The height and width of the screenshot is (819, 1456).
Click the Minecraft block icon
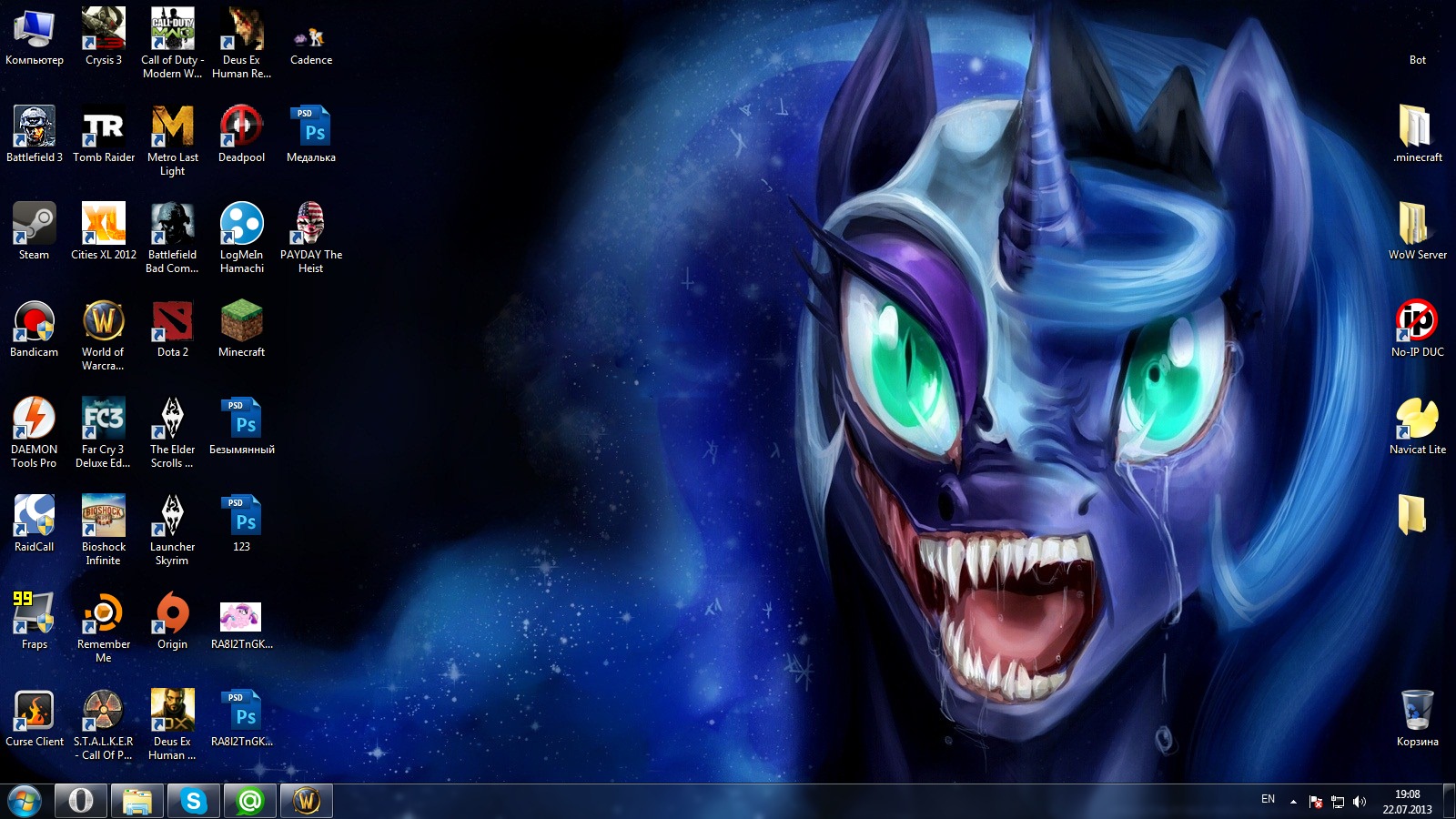tap(242, 330)
